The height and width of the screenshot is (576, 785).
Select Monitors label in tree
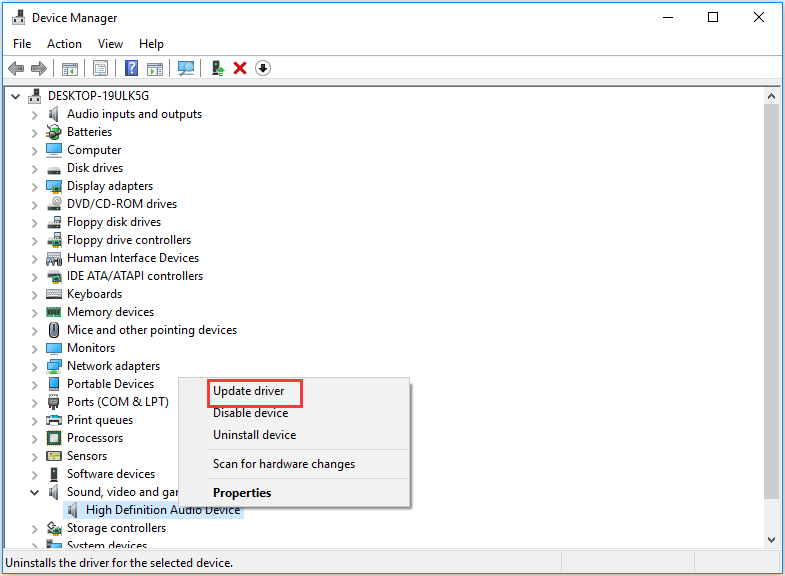pyautogui.click(x=91, y=348)
